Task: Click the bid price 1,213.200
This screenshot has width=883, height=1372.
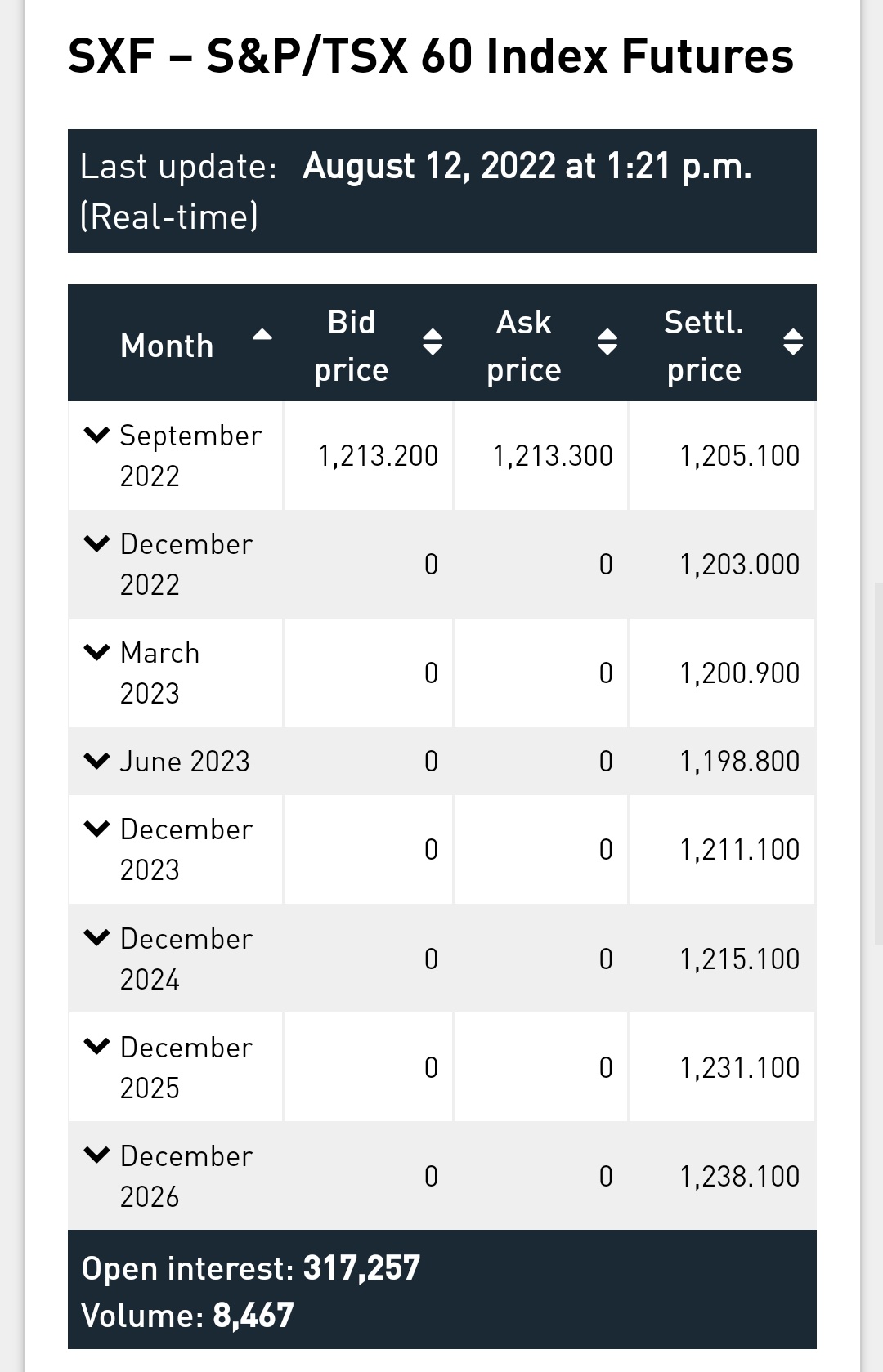Action: [x=378, y=456]
